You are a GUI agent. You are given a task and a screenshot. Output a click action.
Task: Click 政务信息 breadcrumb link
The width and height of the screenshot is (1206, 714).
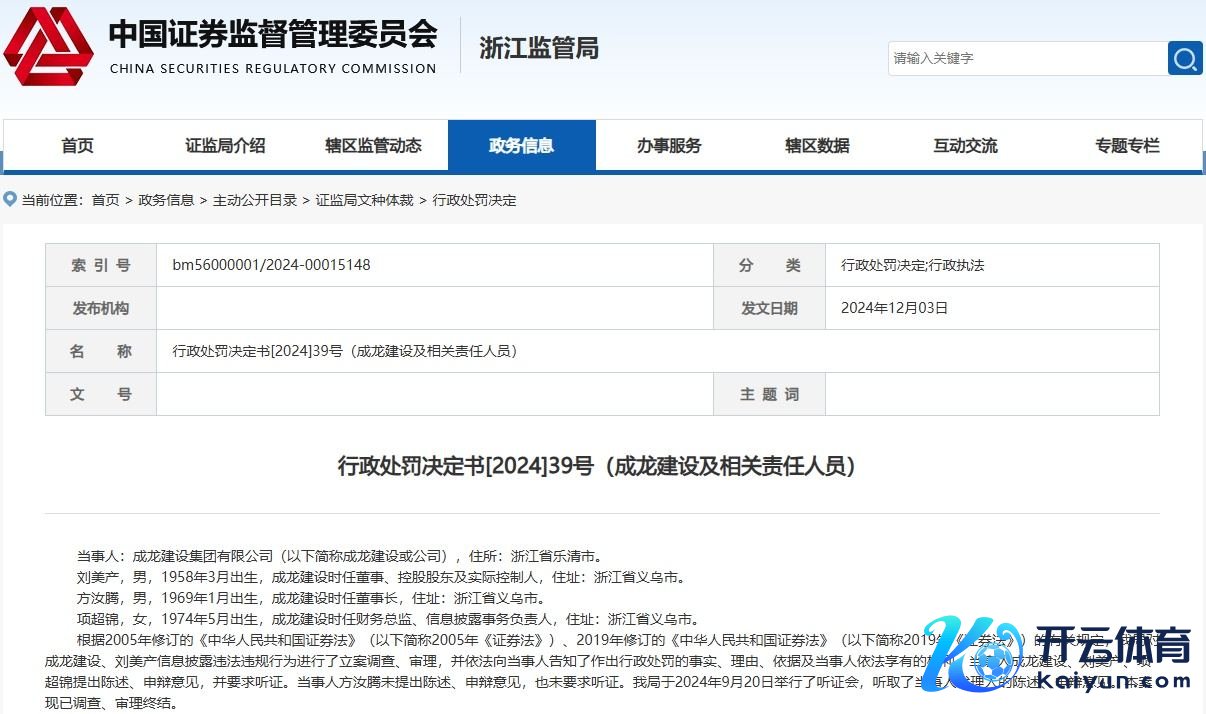(166, 200)
